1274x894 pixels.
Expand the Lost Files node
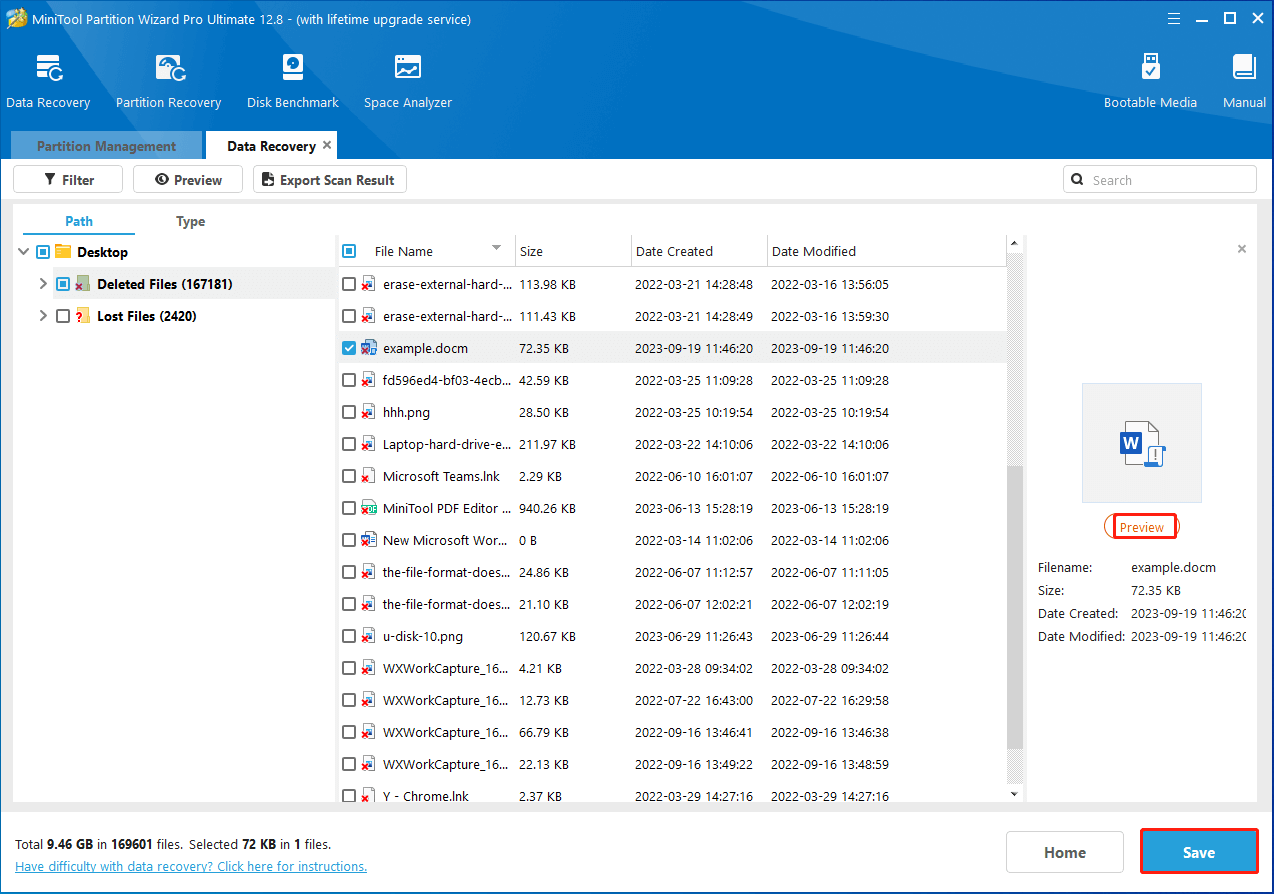coord(42,316)
